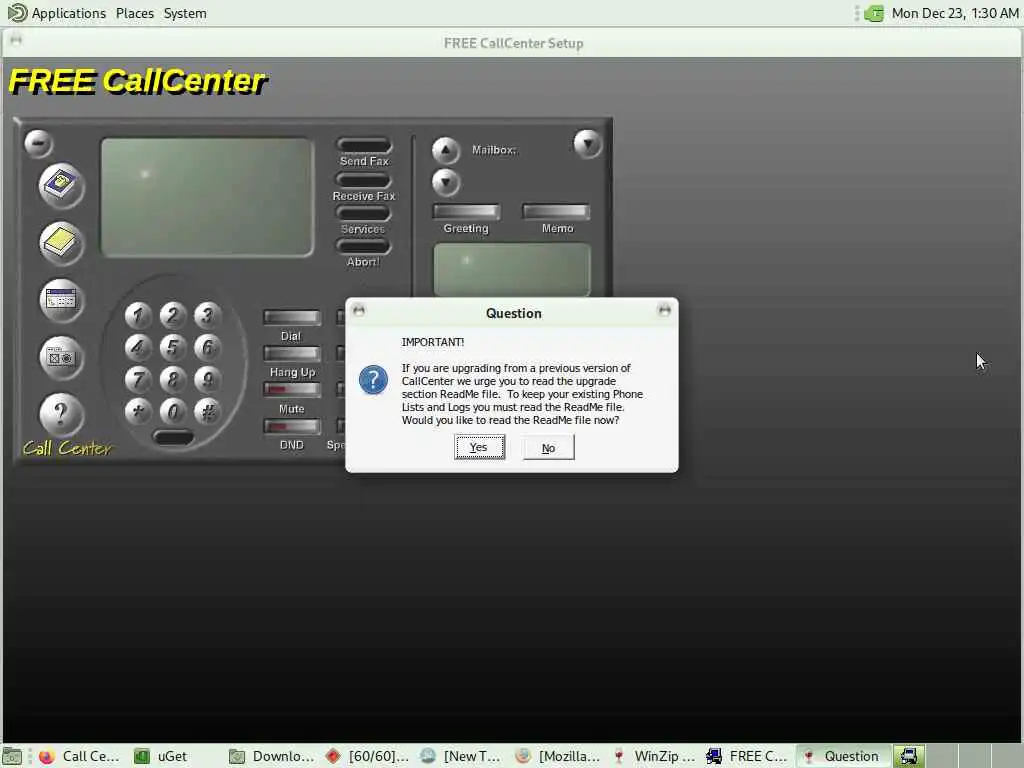
Task: Switch to Call Ce... Firefox taskbar item
Action: click(x=80, y=756)
